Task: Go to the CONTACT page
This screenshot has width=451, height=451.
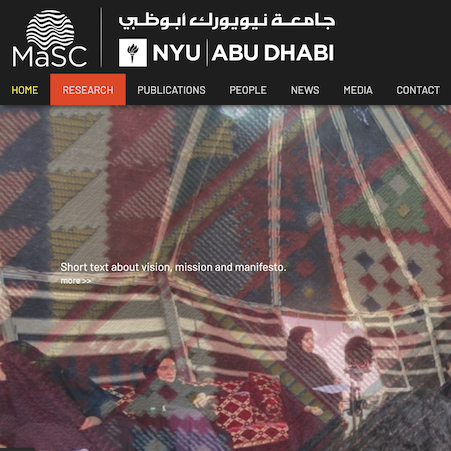Action: click(x=418, y=90)
